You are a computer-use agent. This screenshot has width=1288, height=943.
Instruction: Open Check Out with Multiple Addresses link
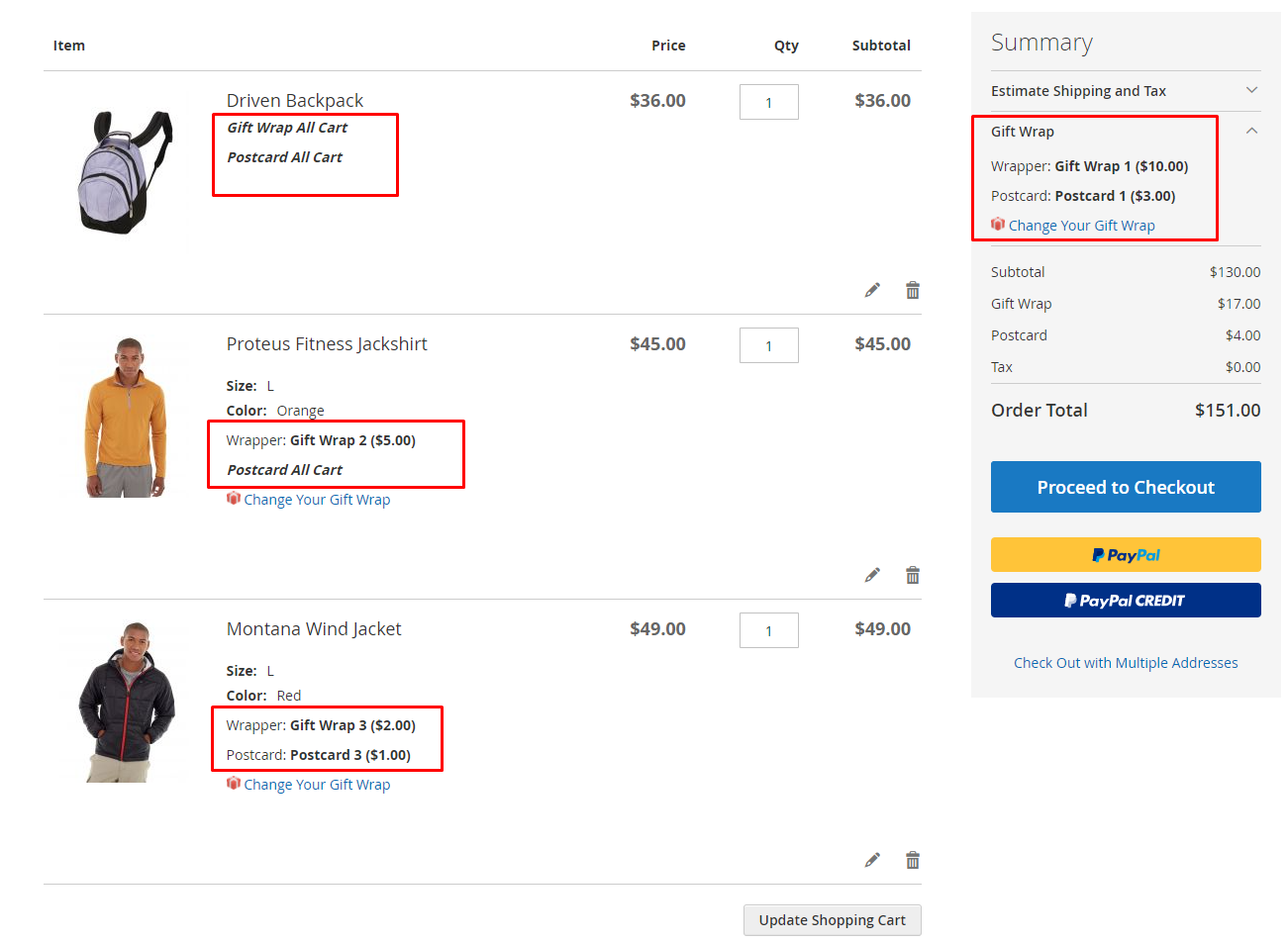click(1125, 663)
